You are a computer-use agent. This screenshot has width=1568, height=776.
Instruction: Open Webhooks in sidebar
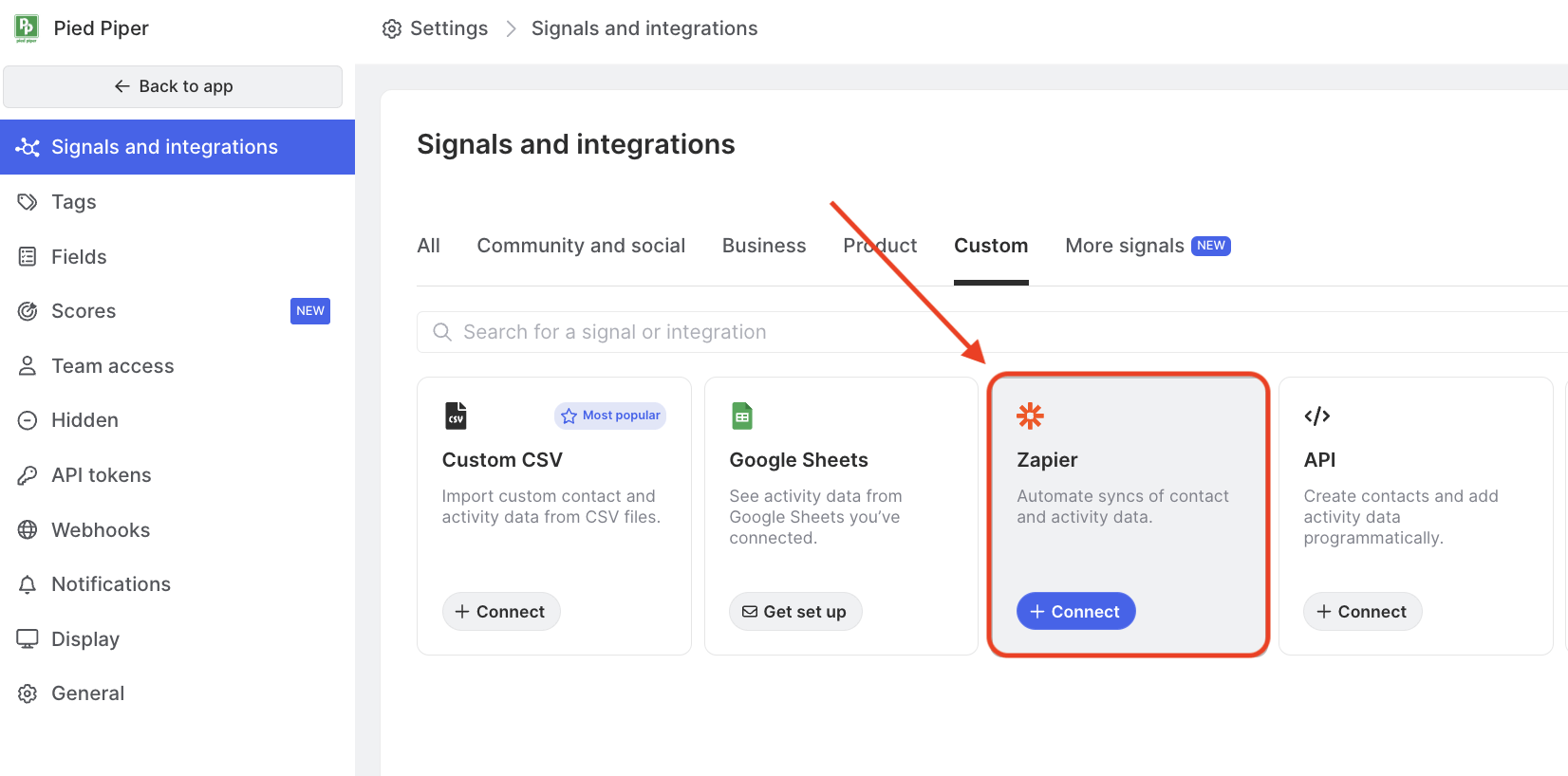coord(177,529)
